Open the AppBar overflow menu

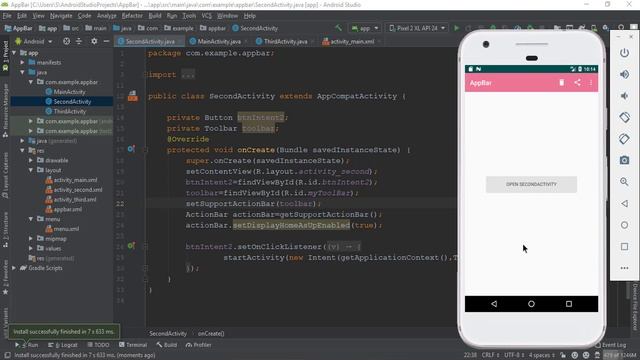click(x=591, y=82)
